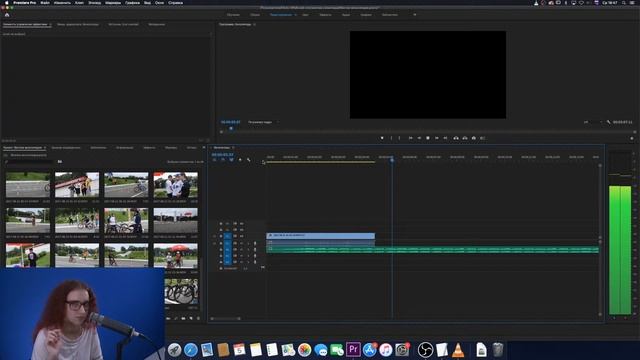Enable voice-over record on A1 track

[255, 243]
